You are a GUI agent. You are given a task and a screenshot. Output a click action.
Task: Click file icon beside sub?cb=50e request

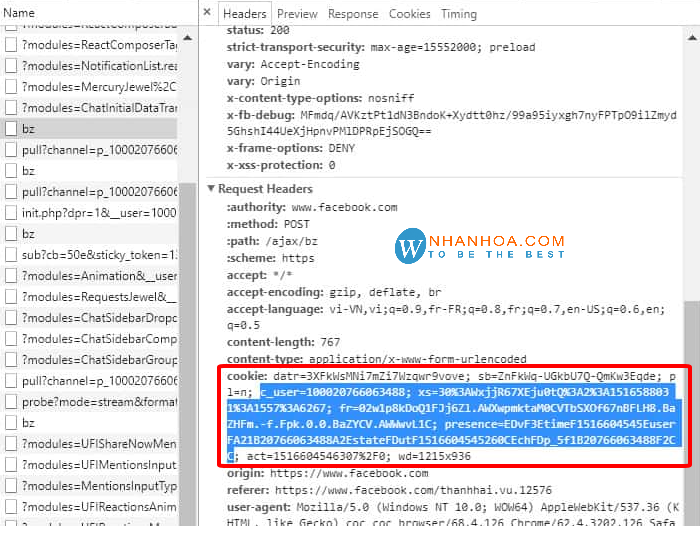coord(11,254)
